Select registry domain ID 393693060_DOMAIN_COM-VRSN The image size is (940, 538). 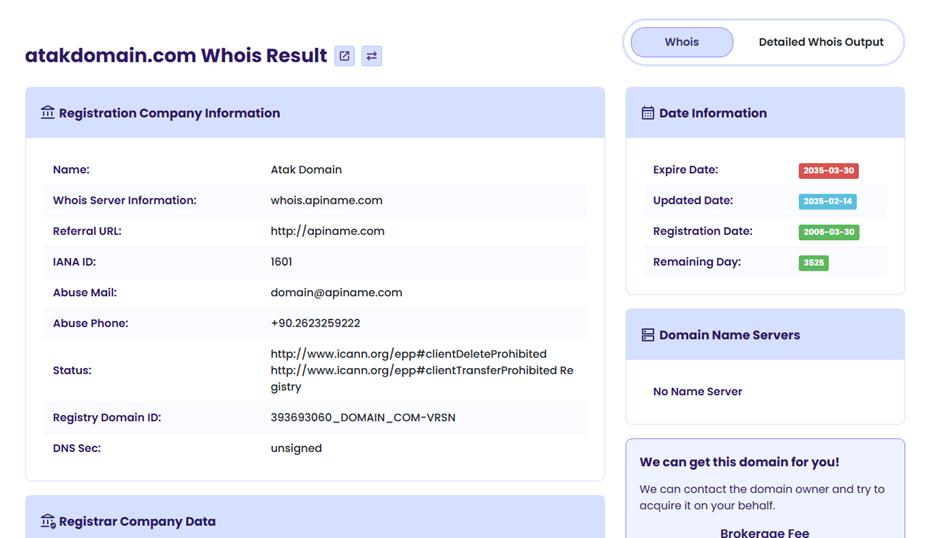pyautogui.click(x=363, y=417)
